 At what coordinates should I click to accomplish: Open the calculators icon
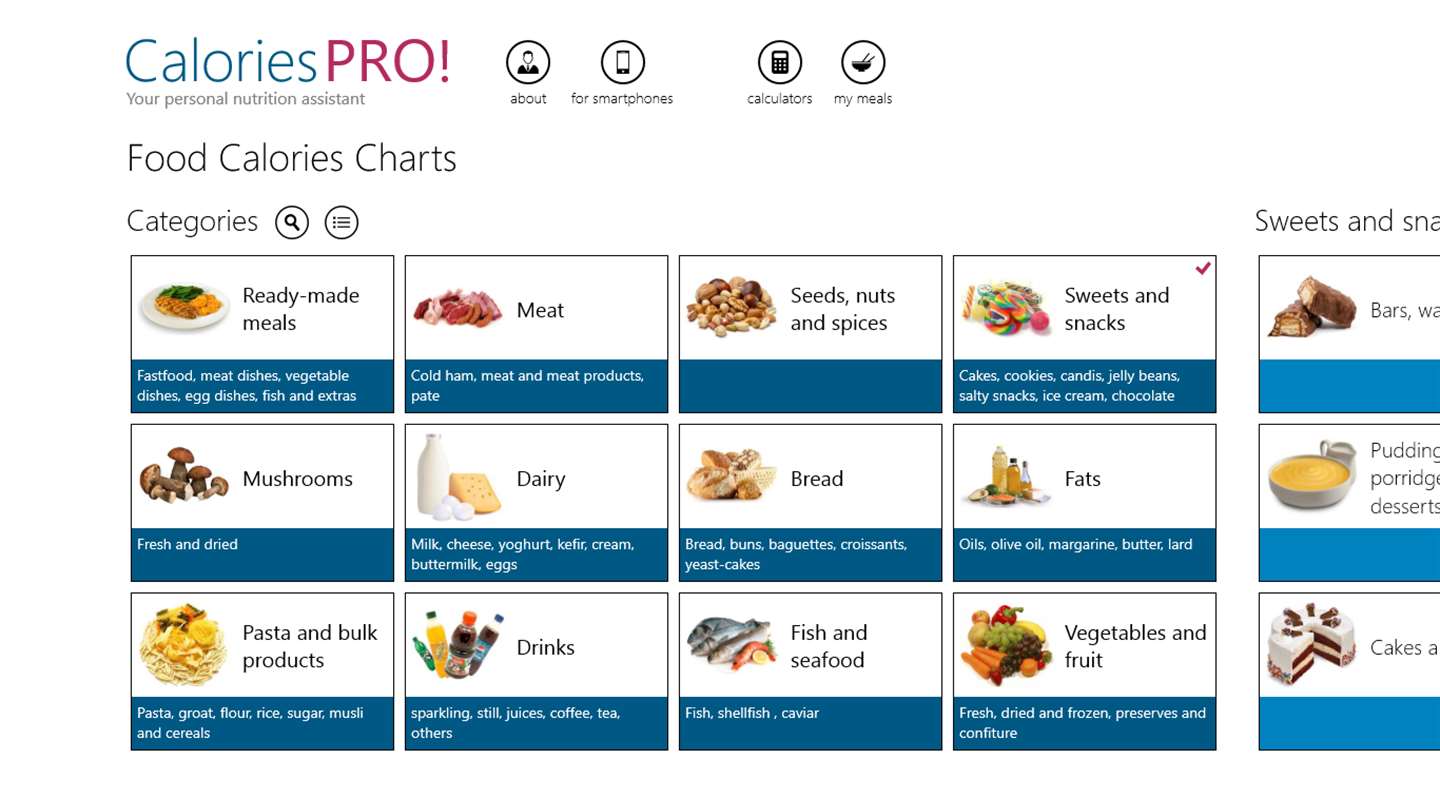780,63
